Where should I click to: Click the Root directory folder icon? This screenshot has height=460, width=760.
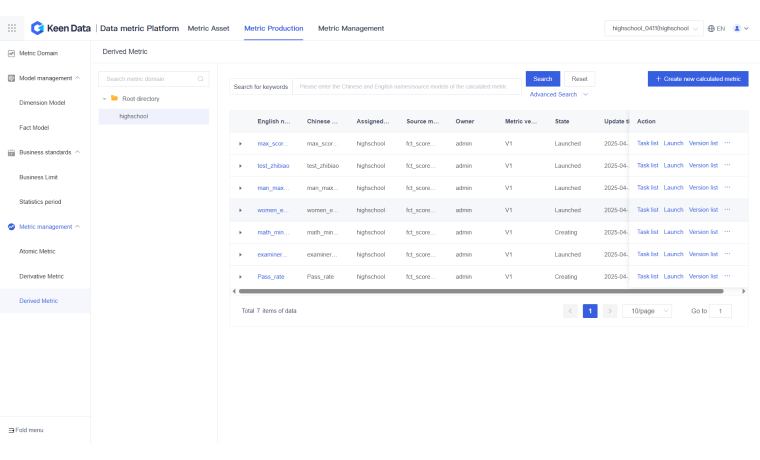pyautogui.click(x=114, y=98)
